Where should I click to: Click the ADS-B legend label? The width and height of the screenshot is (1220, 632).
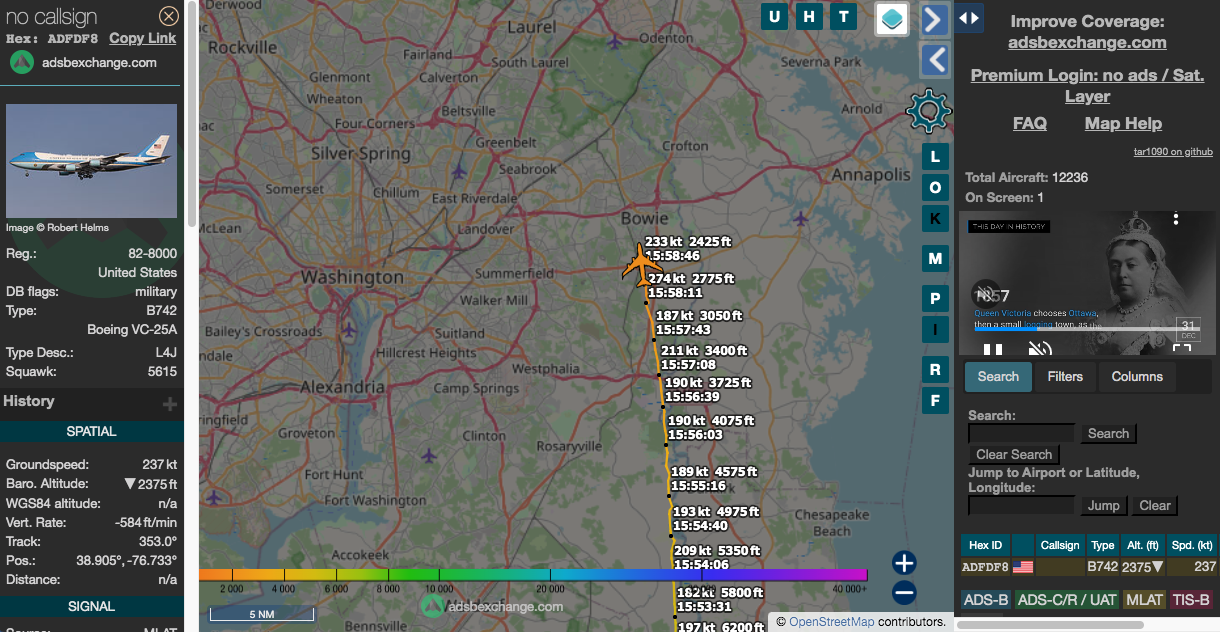(985, 600)
